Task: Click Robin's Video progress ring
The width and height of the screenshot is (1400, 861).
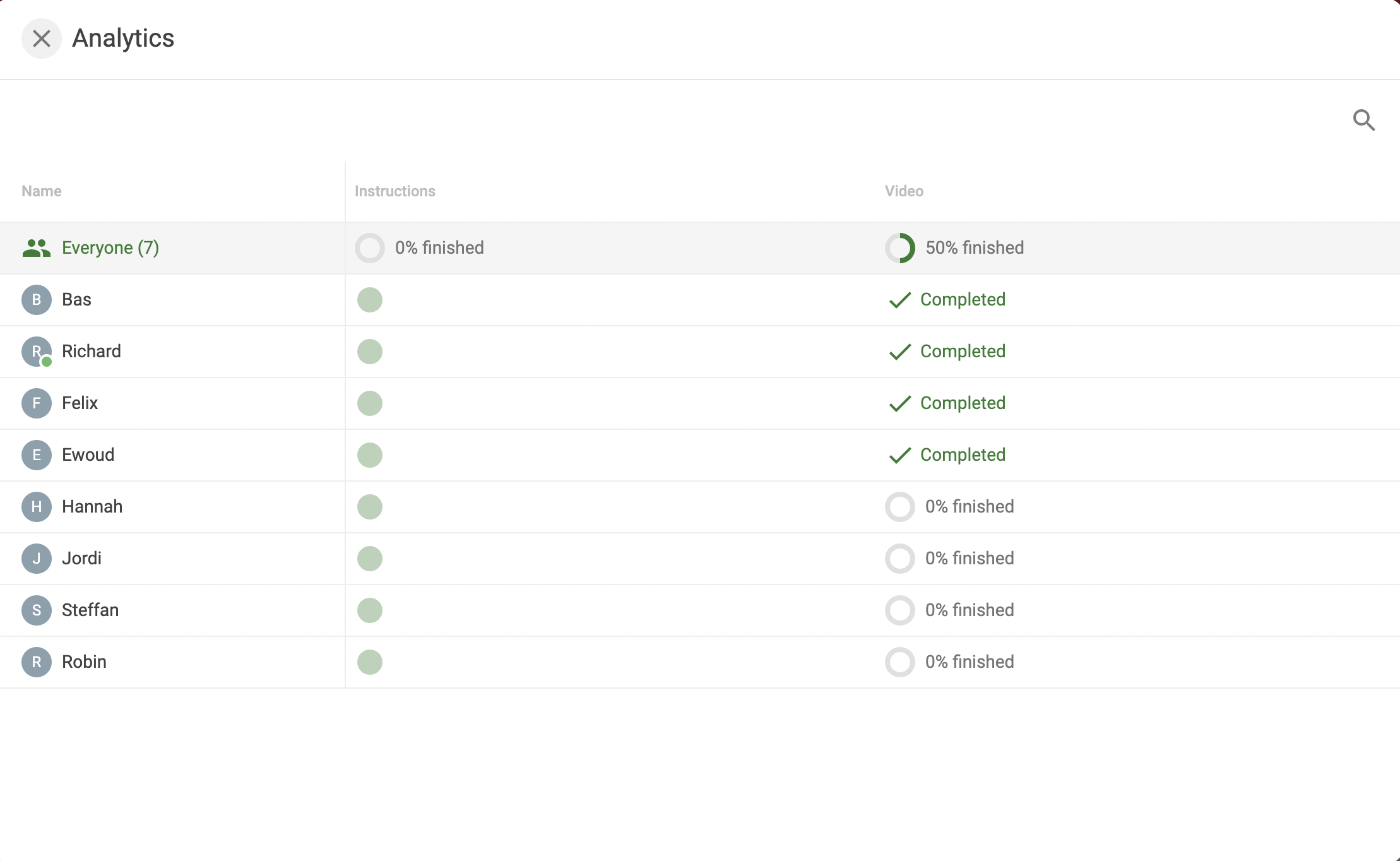Action: [900, 662]
